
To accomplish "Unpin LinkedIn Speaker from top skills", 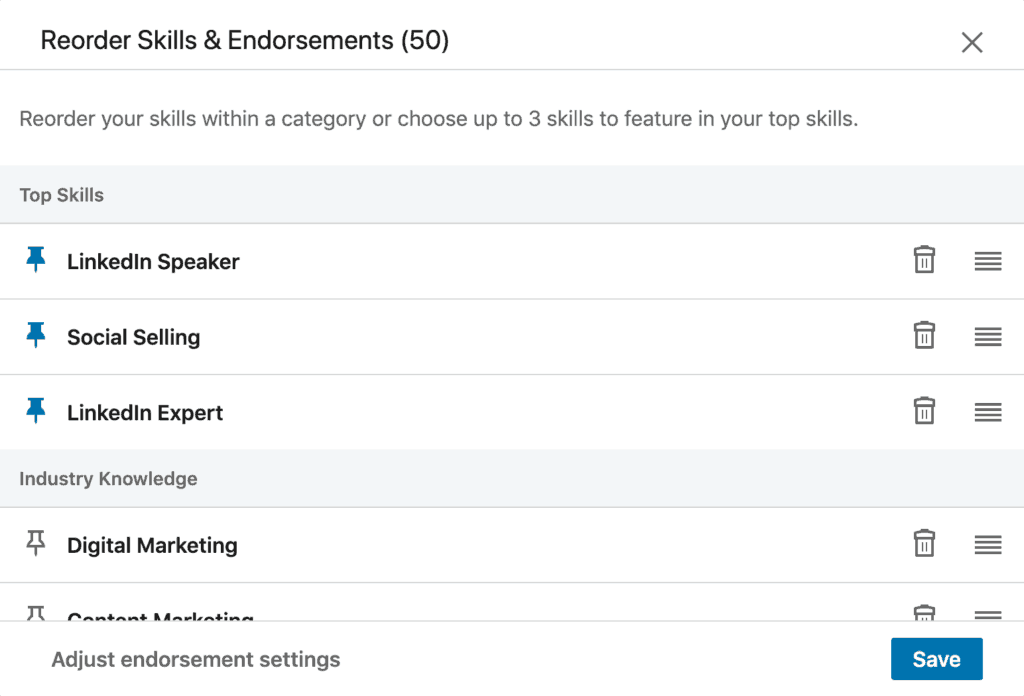I will (36, 258).
